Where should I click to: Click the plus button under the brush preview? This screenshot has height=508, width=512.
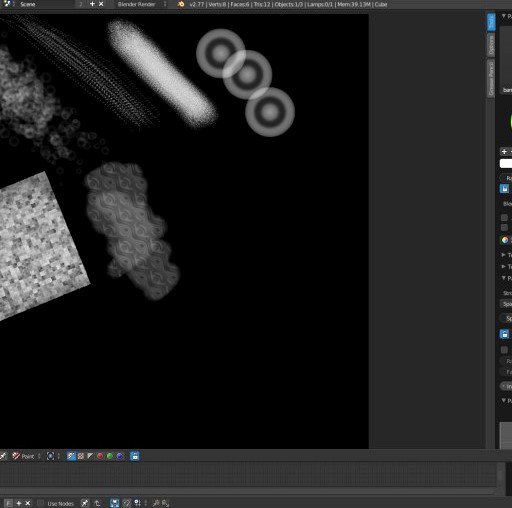(x=504, y=151)
